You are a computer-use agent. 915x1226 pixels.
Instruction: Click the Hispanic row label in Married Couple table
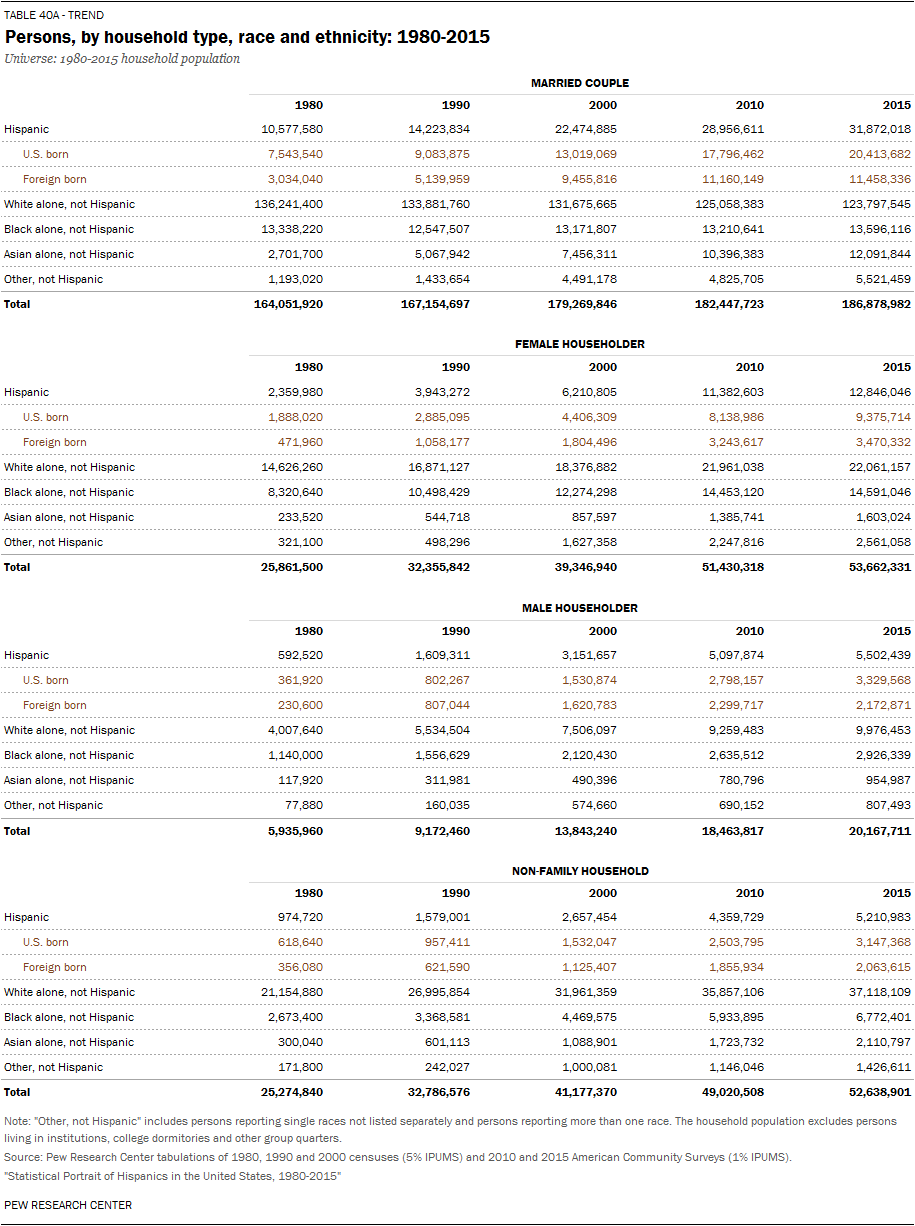(26, 129)
